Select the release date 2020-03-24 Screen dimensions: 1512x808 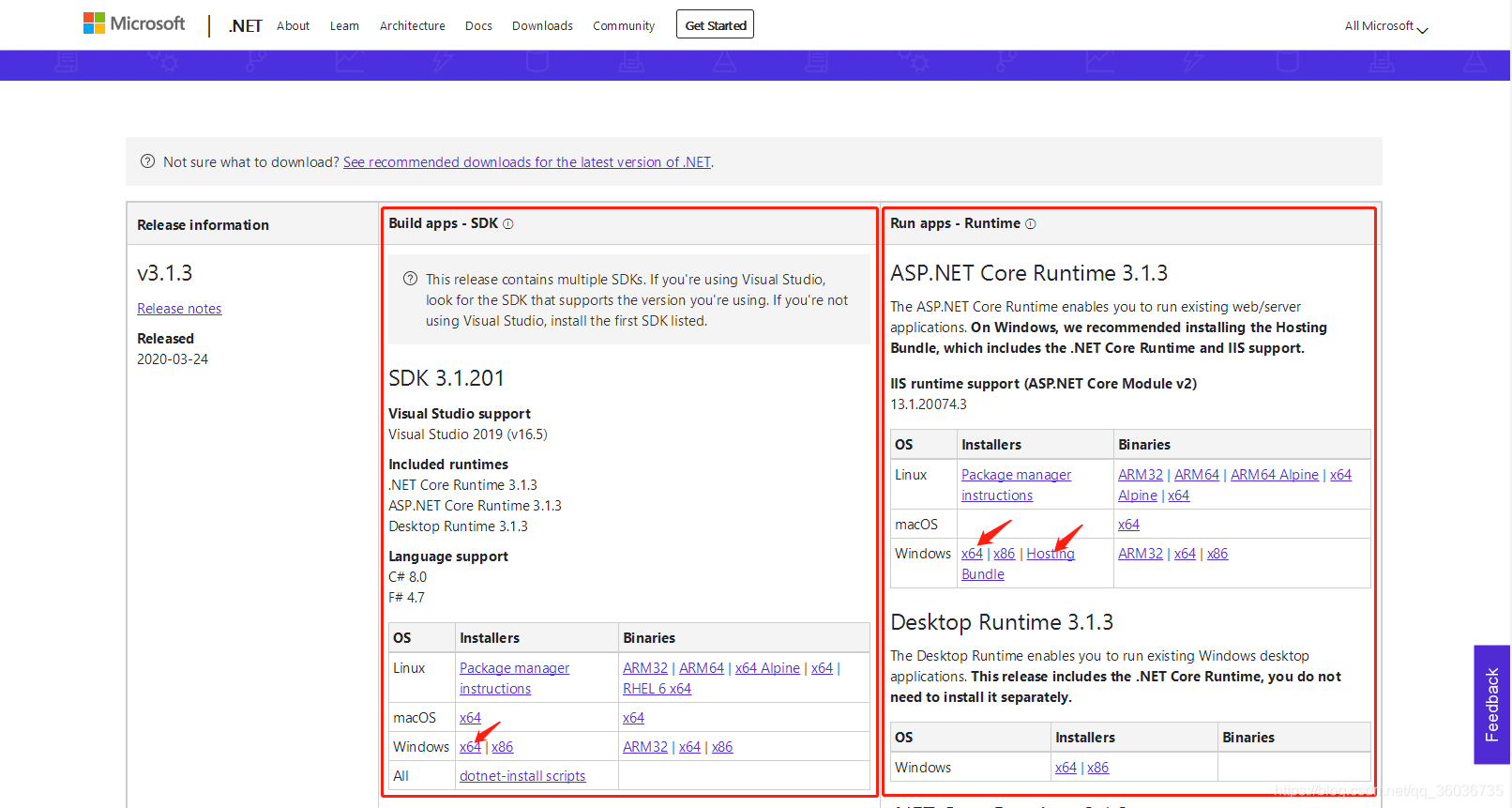pos(173,359)
